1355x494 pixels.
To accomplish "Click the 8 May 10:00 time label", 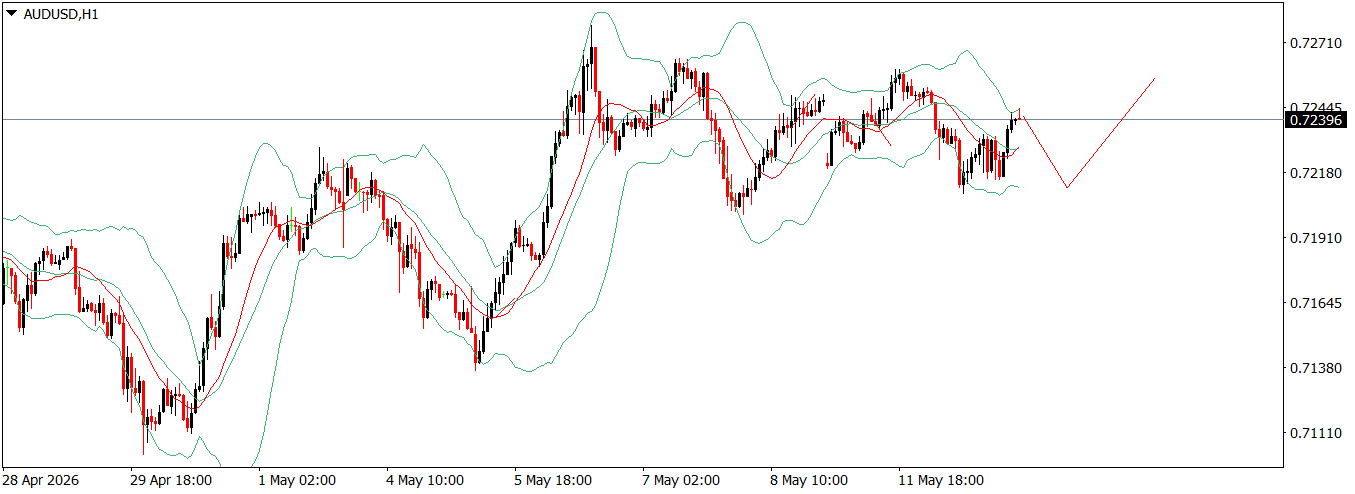I will click(x=809, y=480).
